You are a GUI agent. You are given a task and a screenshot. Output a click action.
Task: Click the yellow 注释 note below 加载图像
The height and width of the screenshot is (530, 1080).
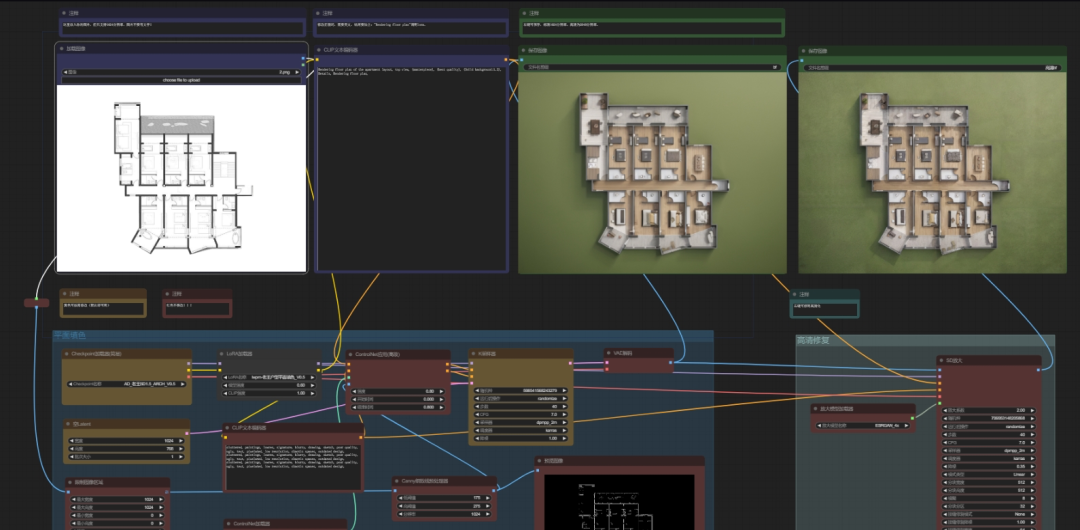coord(103,303)
